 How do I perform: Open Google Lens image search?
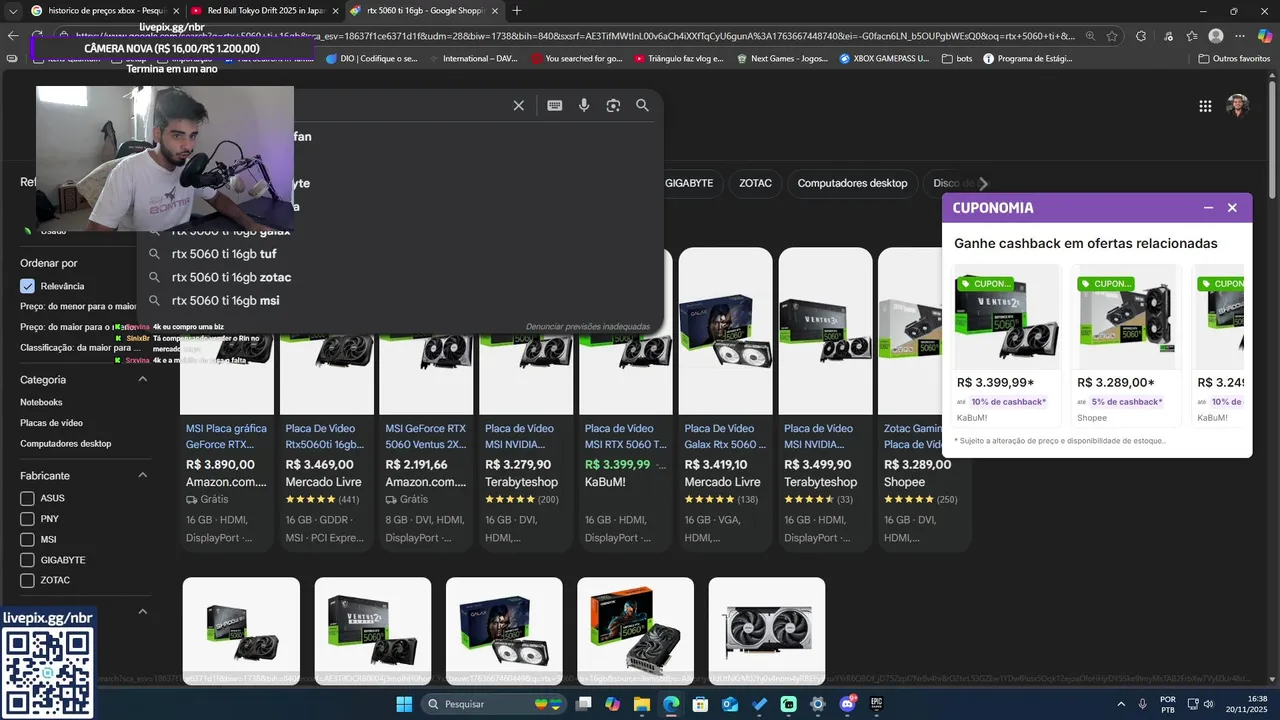point(613,106)
